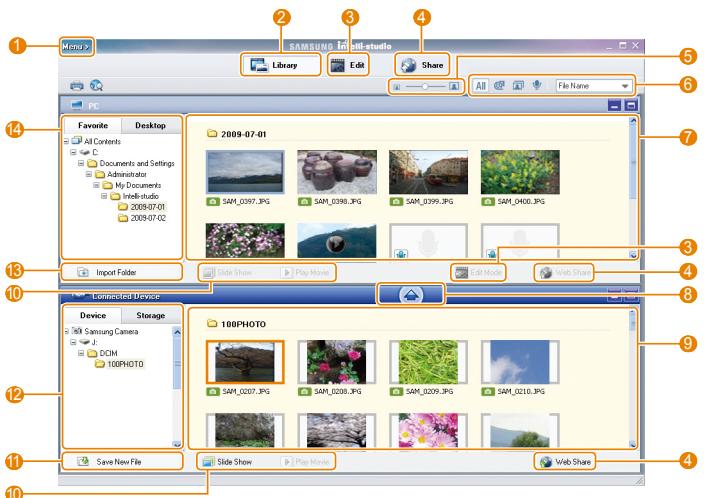Collapse the Intelli-studio folder node
This screenshot has height=498, width=706.
coord(104,196)
